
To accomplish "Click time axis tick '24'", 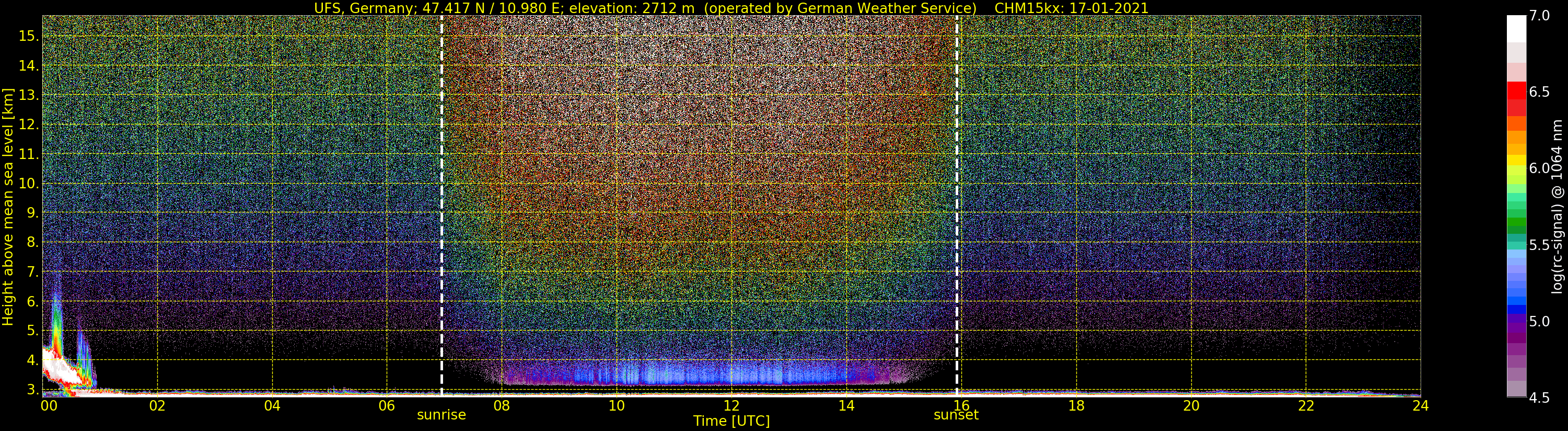I will pos(1421,405).
